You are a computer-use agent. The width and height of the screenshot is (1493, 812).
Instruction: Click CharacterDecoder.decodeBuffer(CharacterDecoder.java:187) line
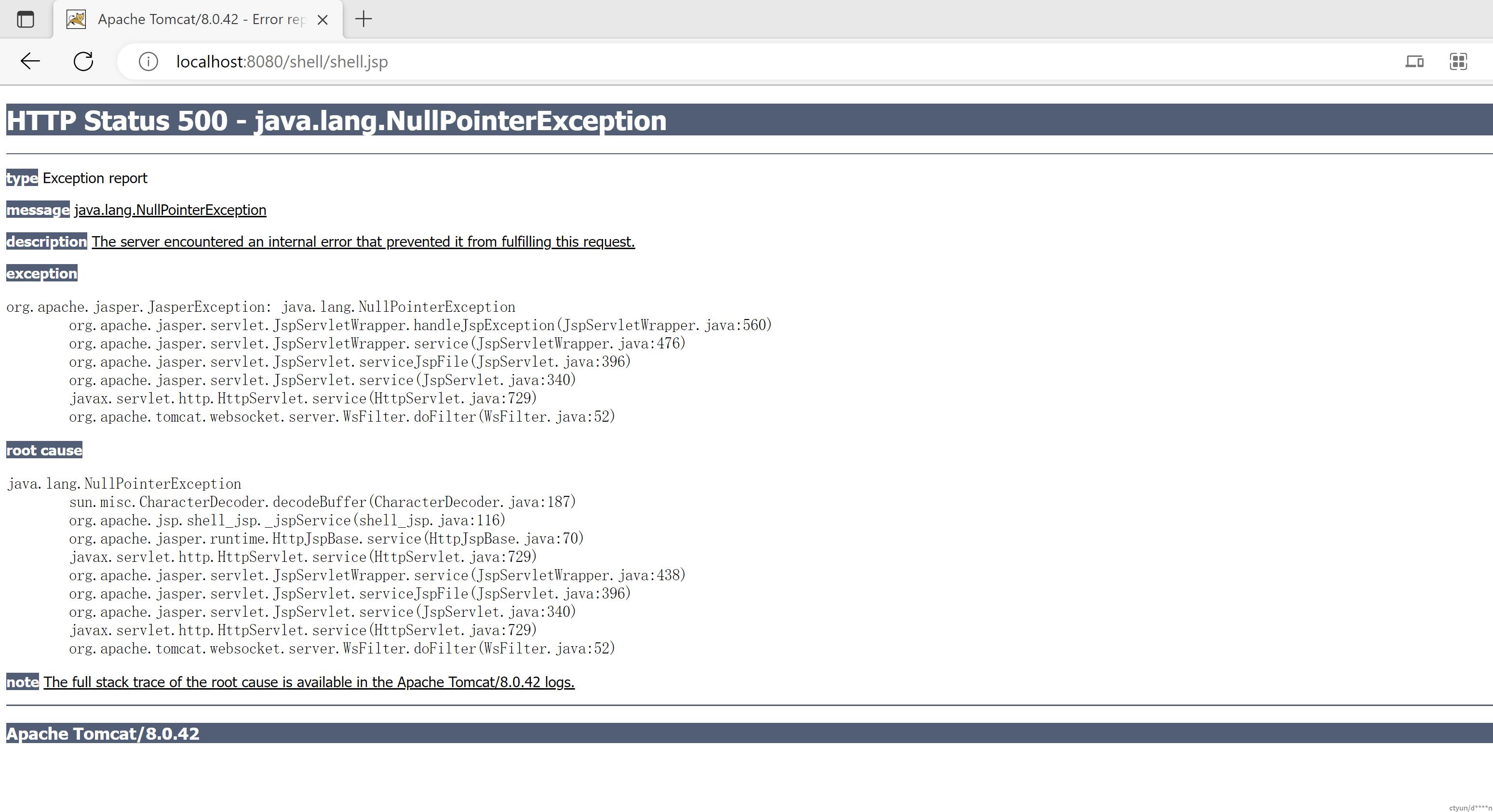click(x=322, y=502)
